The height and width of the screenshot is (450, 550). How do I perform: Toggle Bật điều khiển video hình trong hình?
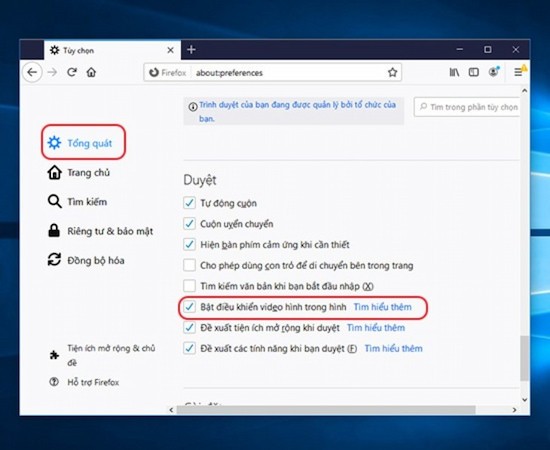point(189,307)
